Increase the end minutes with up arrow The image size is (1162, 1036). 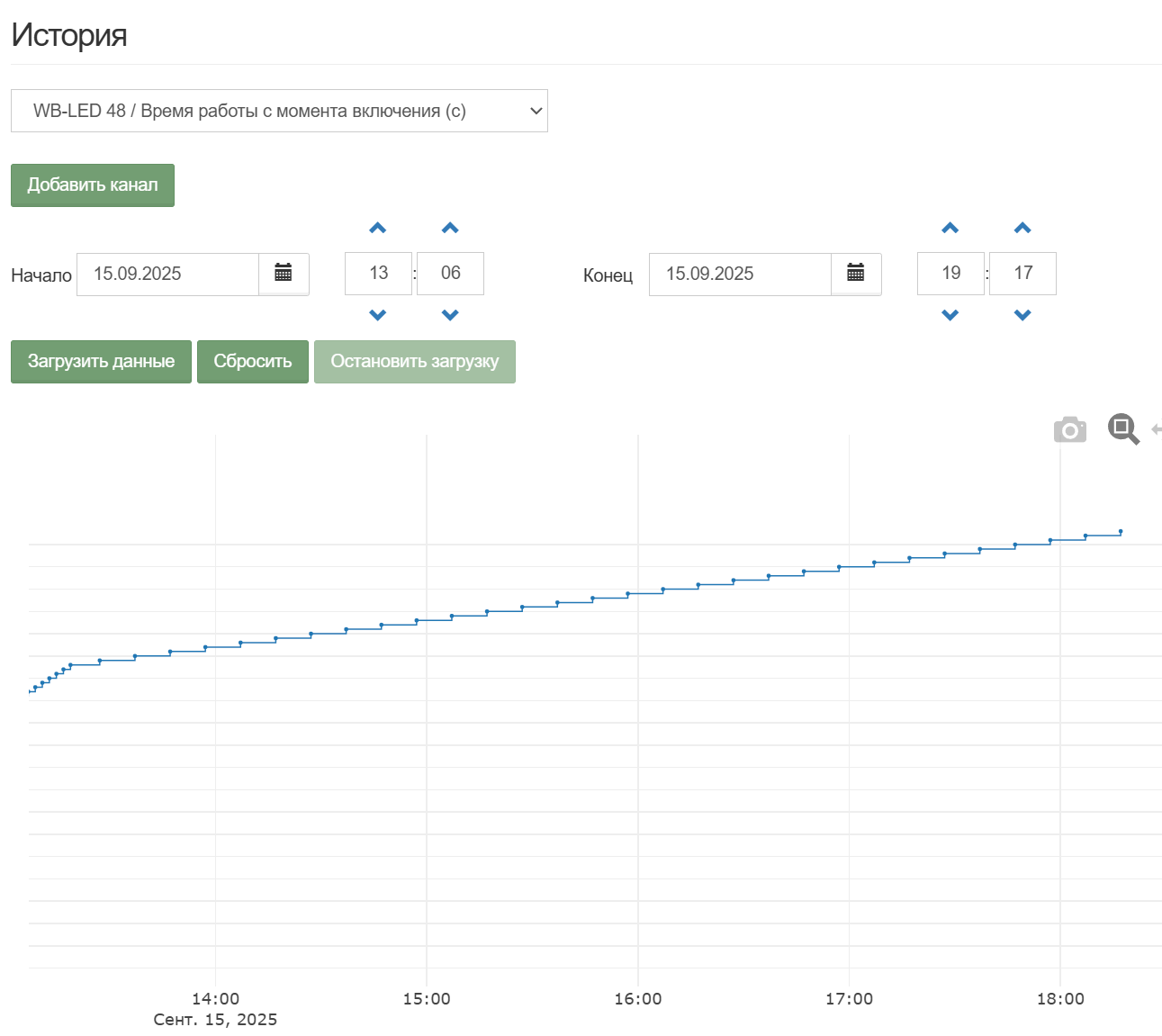pyautogui.click(x=1022, y=229)
